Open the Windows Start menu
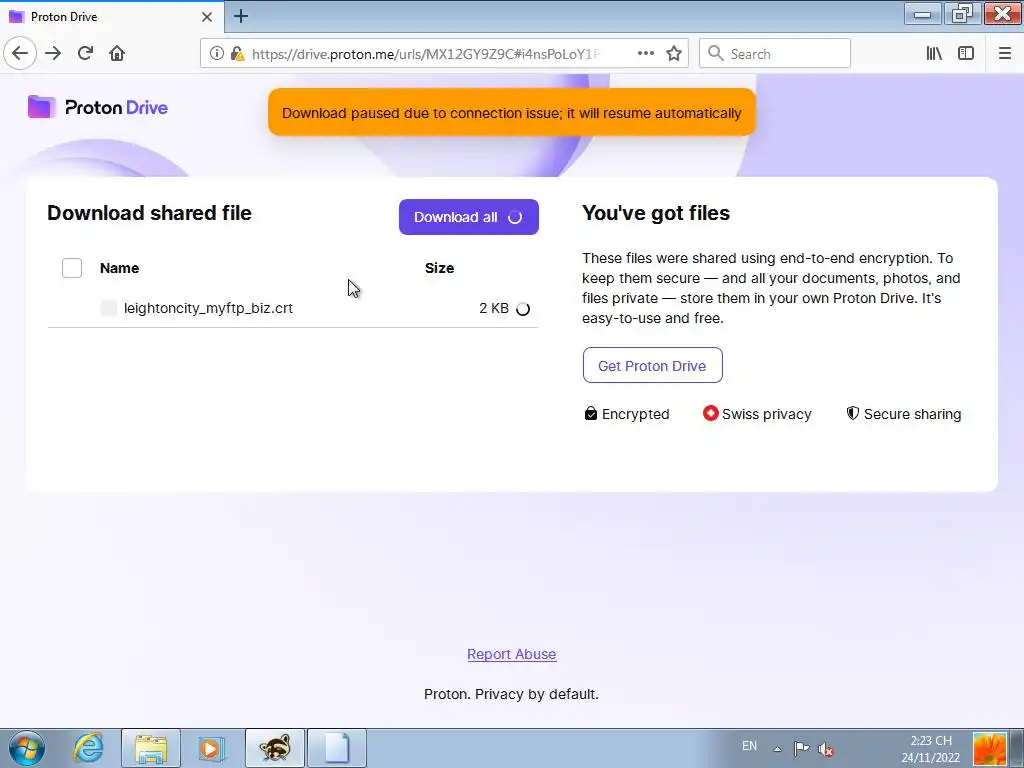 27,748
